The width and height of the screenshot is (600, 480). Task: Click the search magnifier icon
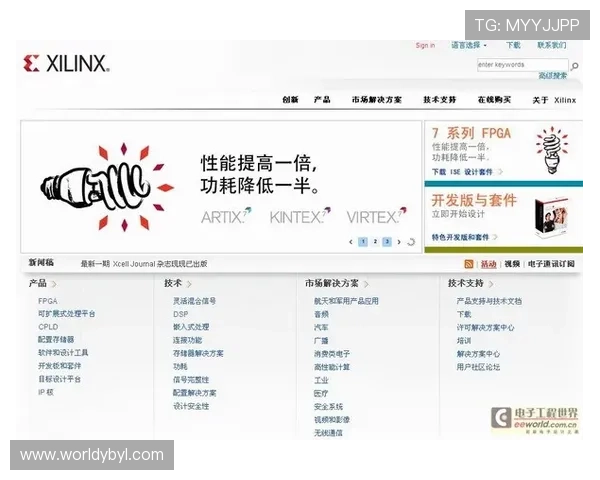point(574,66)
